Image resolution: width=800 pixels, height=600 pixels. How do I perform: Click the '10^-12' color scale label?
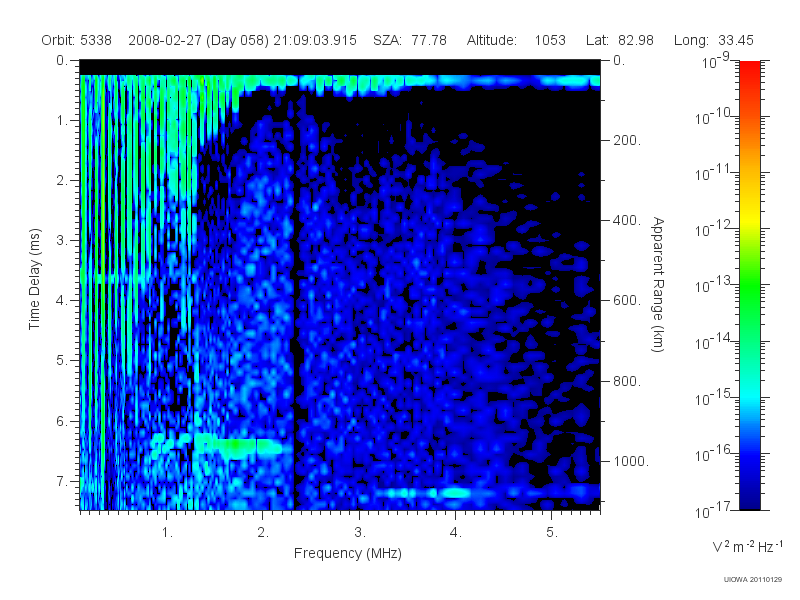tap(715, 229)
